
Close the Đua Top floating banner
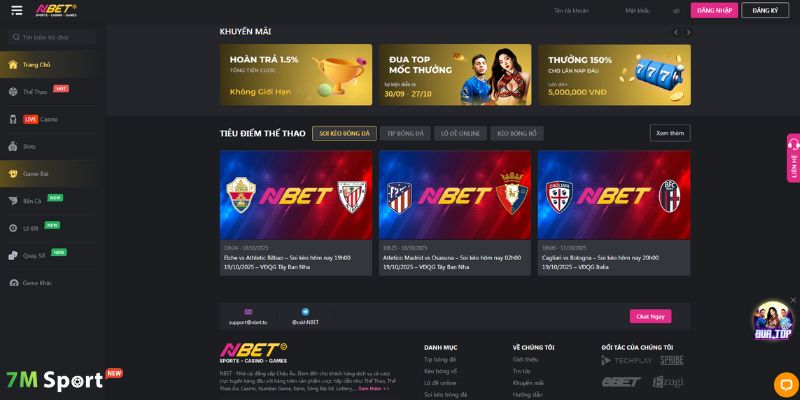click(793, 300)
